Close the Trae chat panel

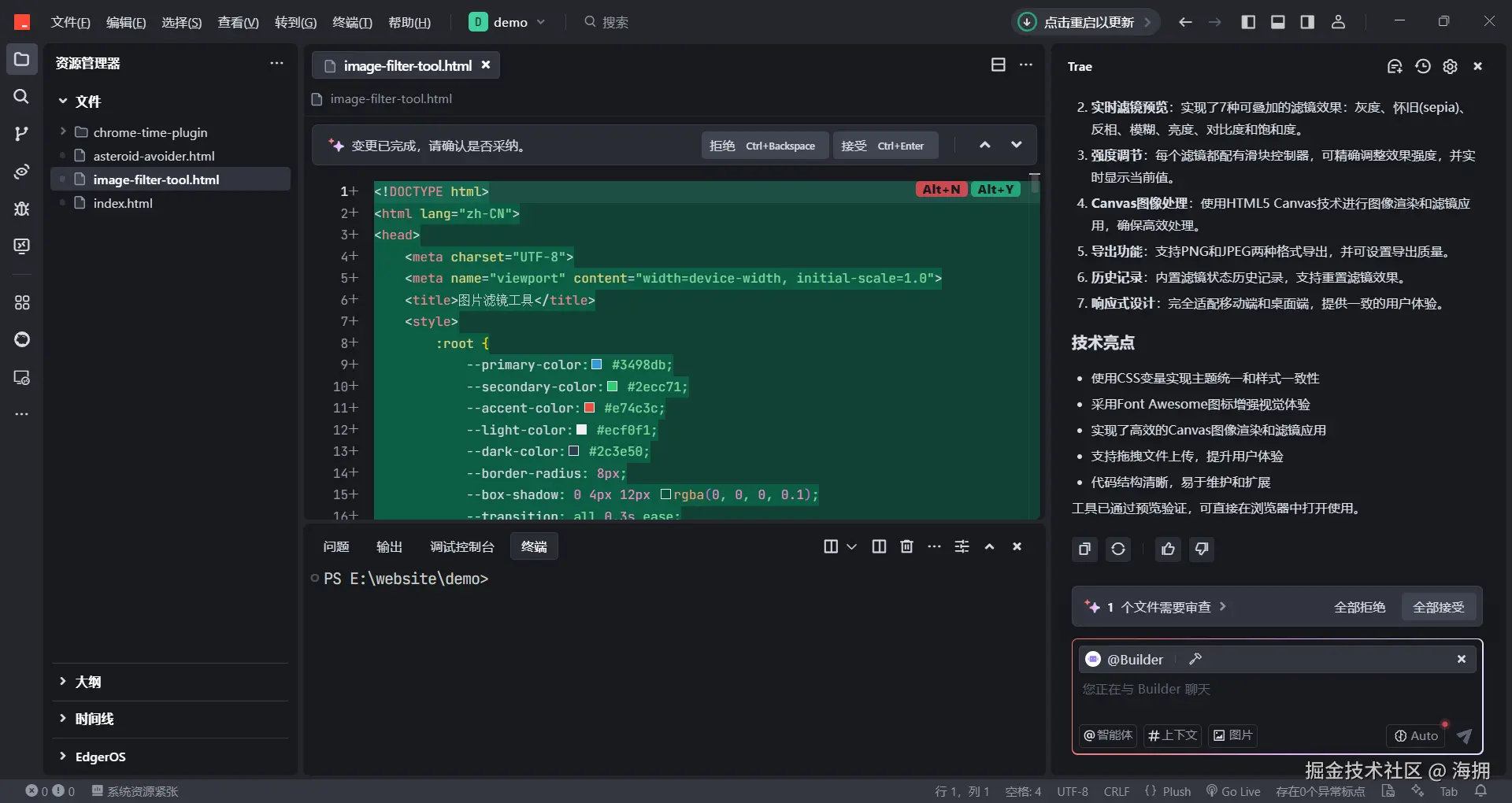[1478, 66]
